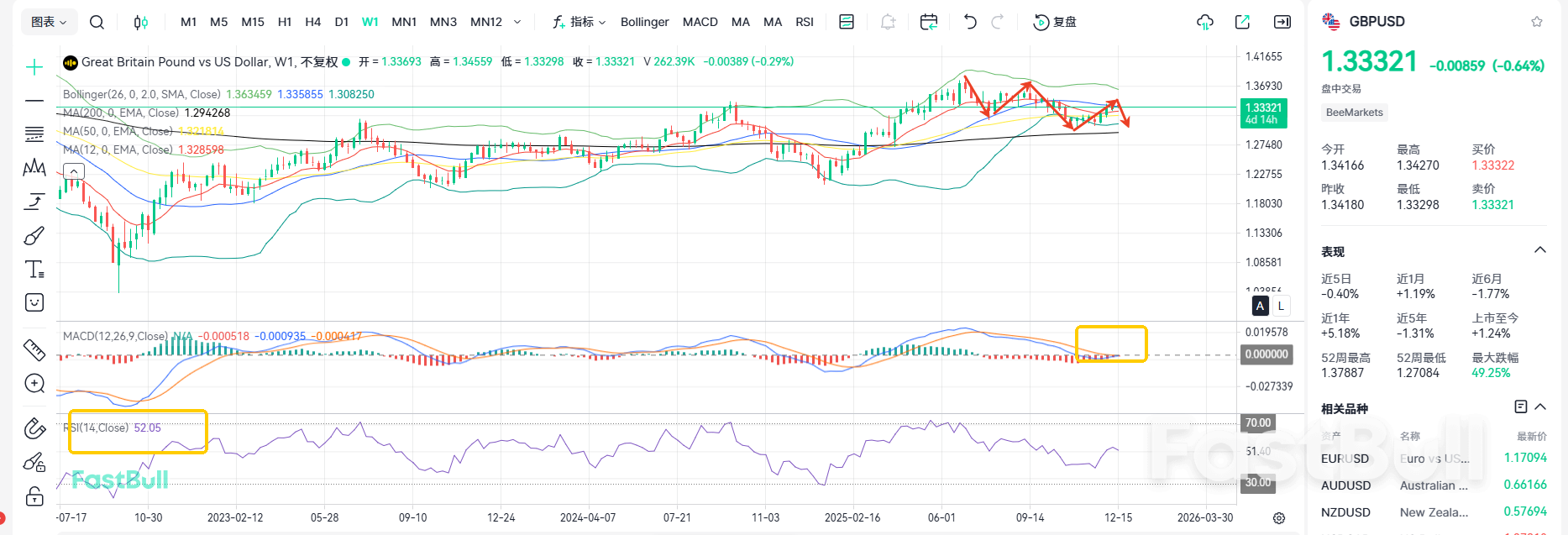1568x535 pixels.
Task: Pick the ruler measurement tool
Action: tap(34, 349)
